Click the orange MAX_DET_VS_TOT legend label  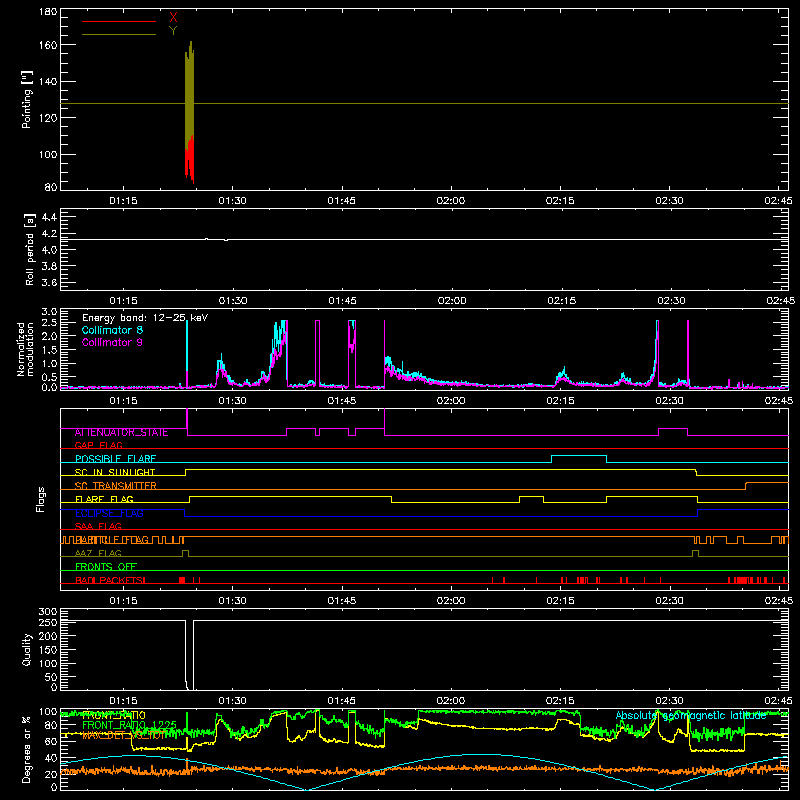[x=124, y=735]
